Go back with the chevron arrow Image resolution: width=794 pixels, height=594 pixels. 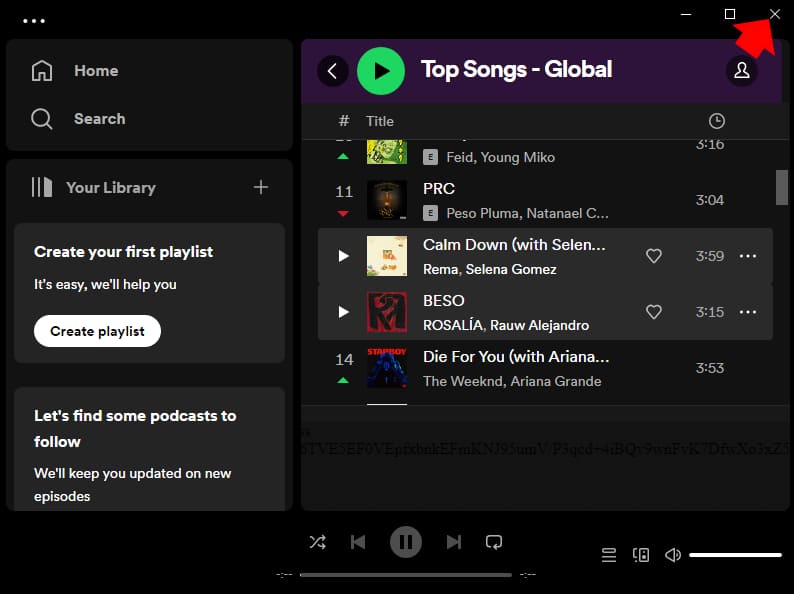tap(332, 71)
